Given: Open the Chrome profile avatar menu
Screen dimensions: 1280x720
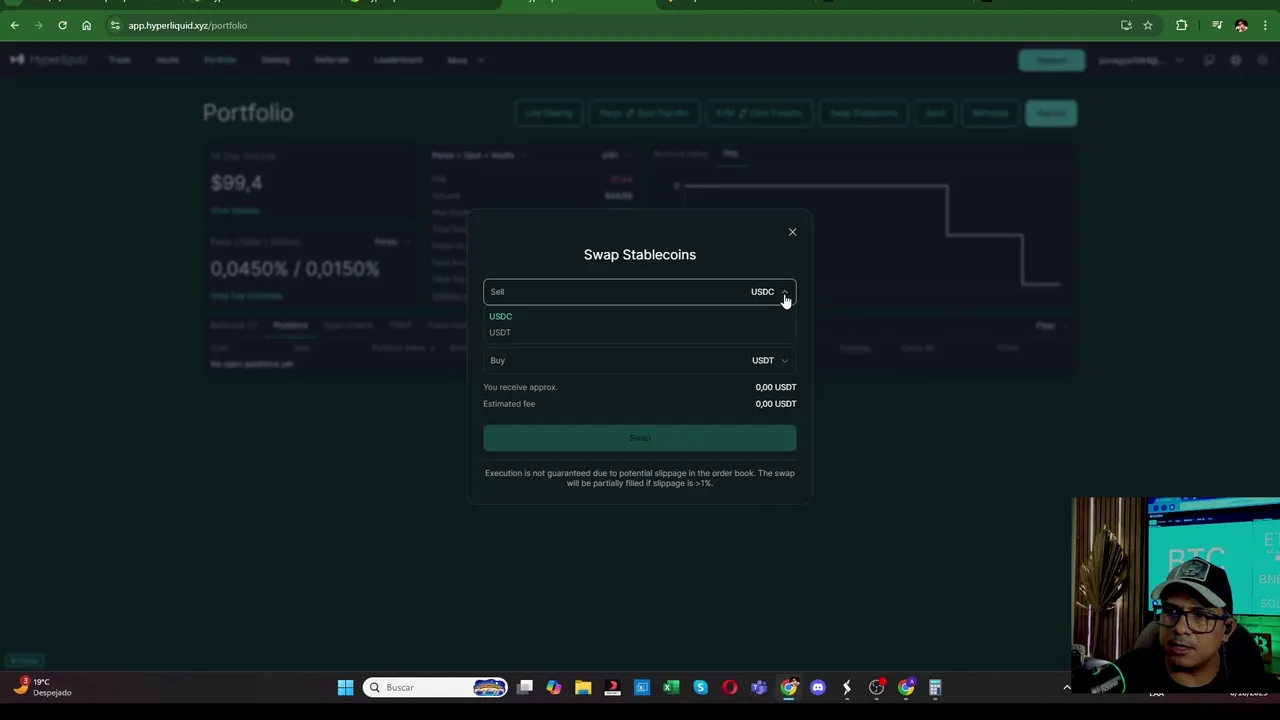Looking at the screenshot, I should pyautogui.click(x=1241, y=25).
